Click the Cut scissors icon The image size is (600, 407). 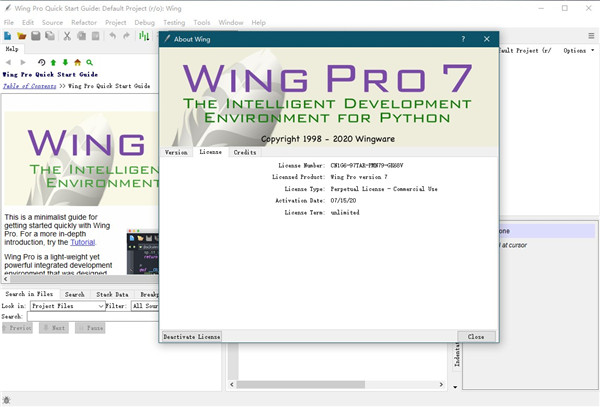(x=67, y=36)
